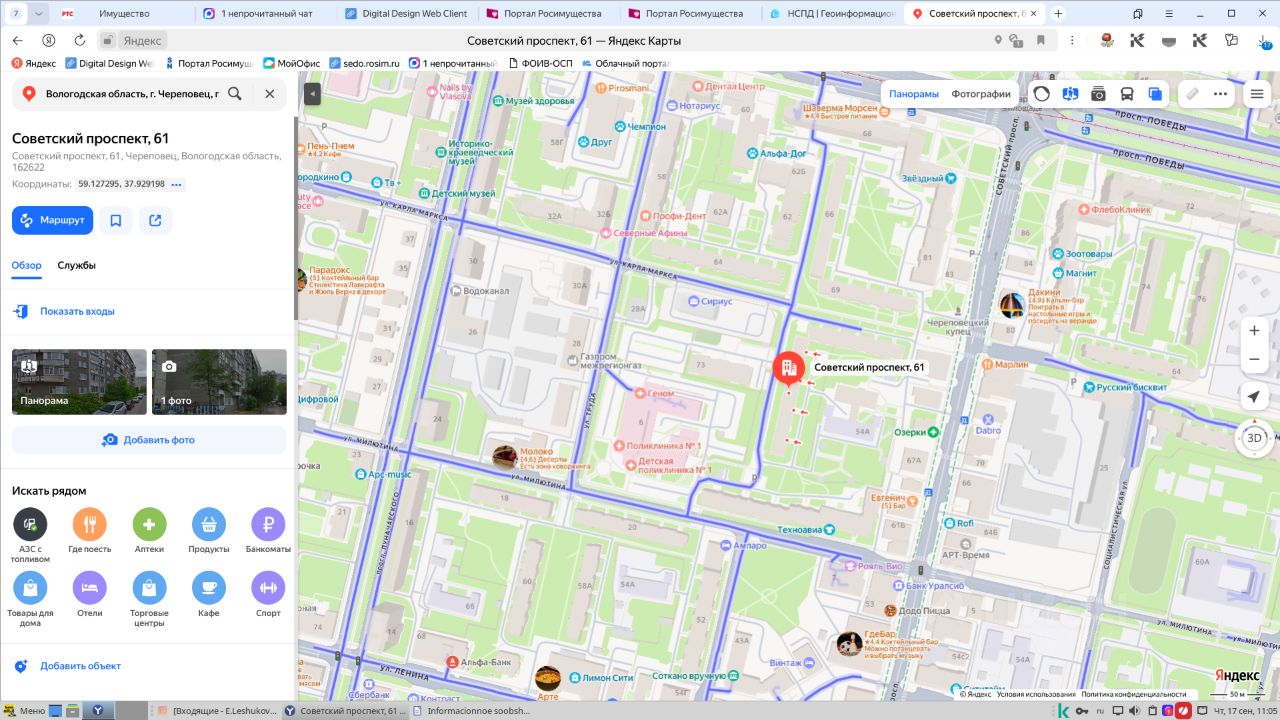Screen dimensions: 1280x720
Task: Click the Маршрут route button
Action: 52,220
